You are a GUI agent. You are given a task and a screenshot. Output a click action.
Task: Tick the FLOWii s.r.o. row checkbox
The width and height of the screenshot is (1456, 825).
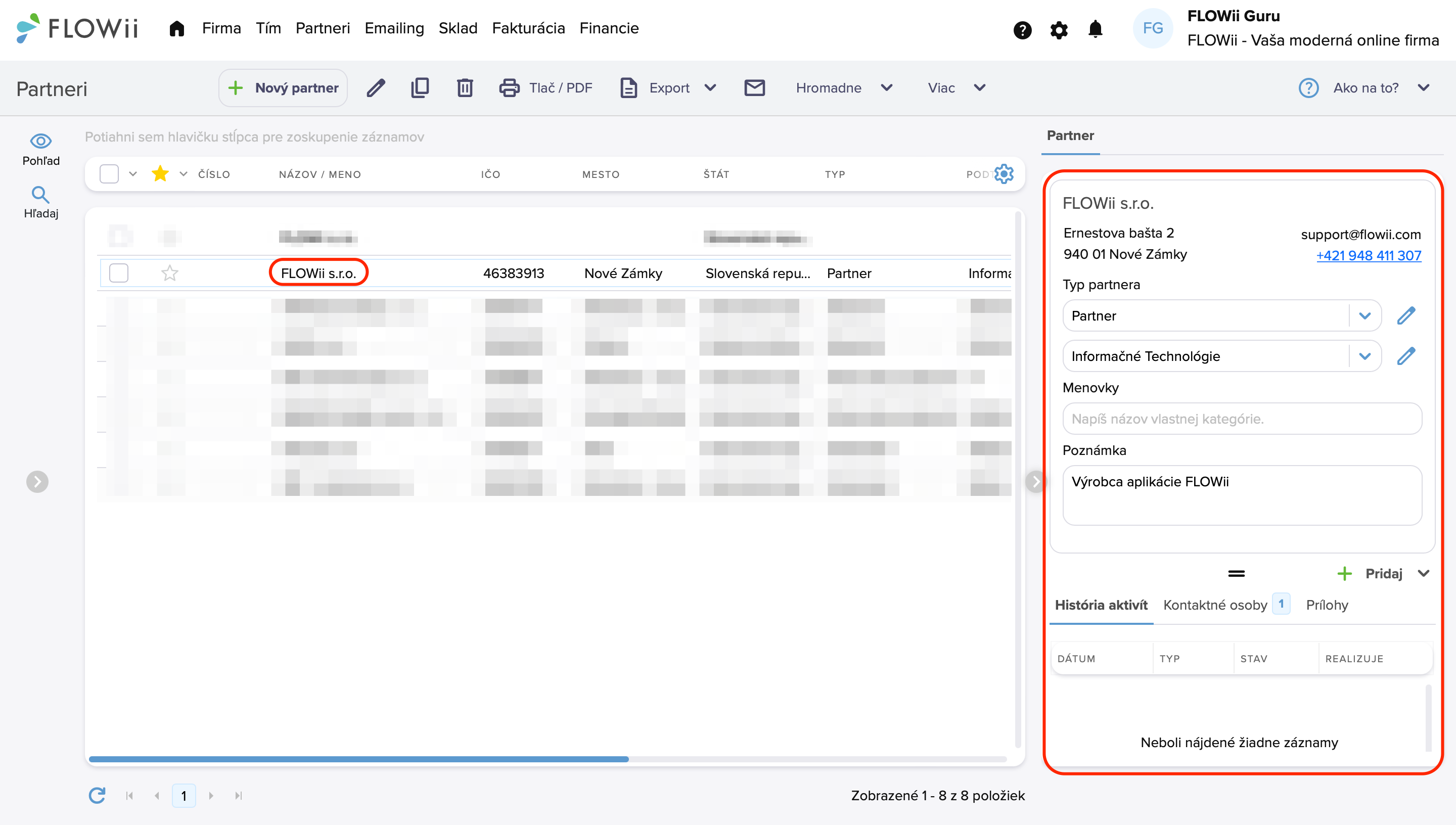point(118,272)
